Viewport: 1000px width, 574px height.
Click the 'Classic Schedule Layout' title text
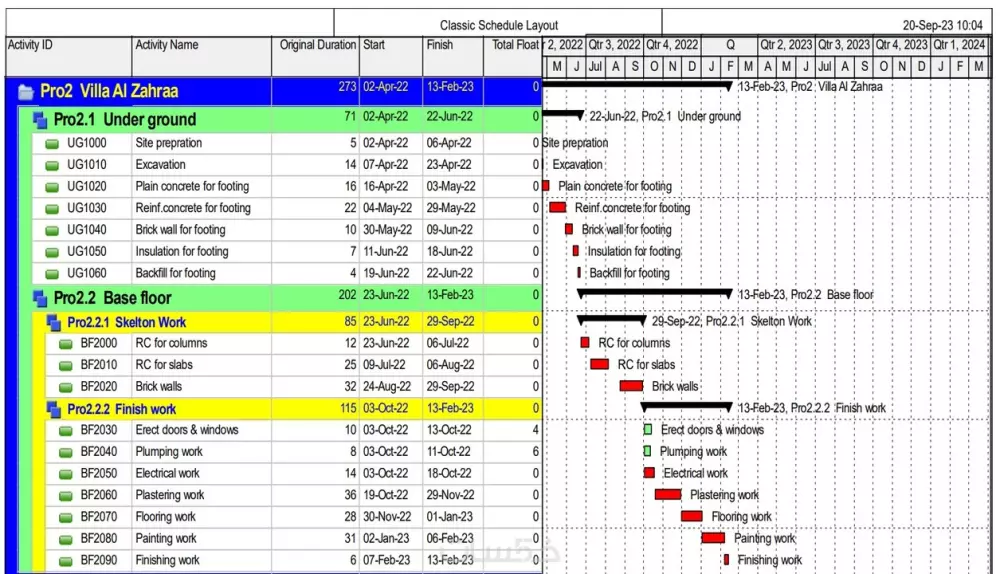pos(499,26)
